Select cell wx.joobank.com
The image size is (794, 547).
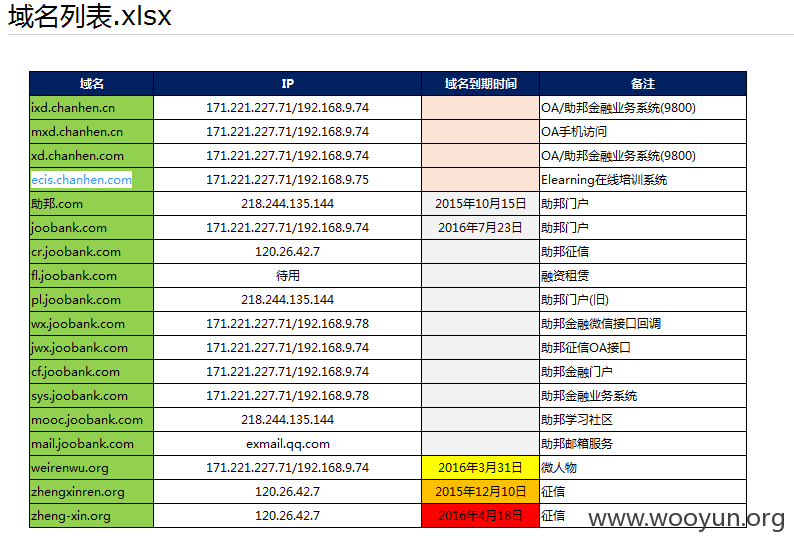92,324
